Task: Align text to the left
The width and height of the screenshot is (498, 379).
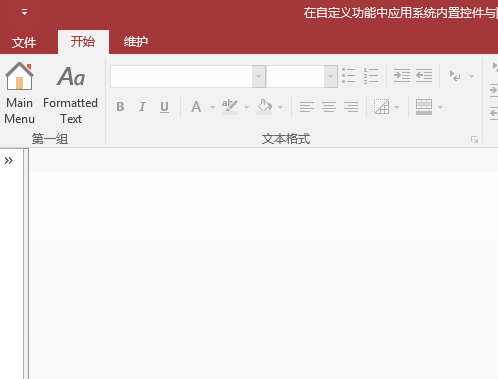Action: click(x=307, y=107)
